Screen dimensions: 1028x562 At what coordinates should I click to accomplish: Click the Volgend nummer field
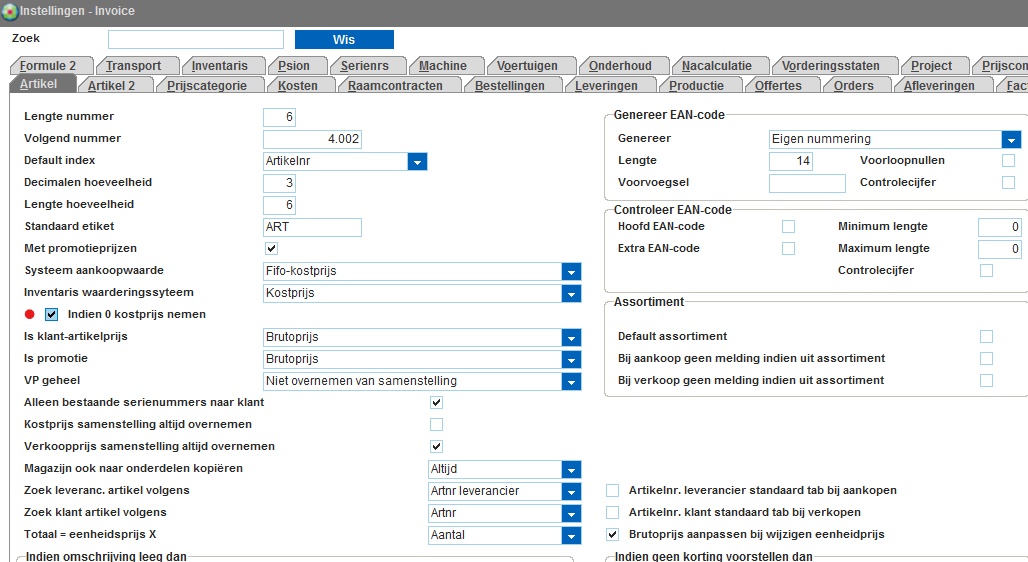pos(312,140)
